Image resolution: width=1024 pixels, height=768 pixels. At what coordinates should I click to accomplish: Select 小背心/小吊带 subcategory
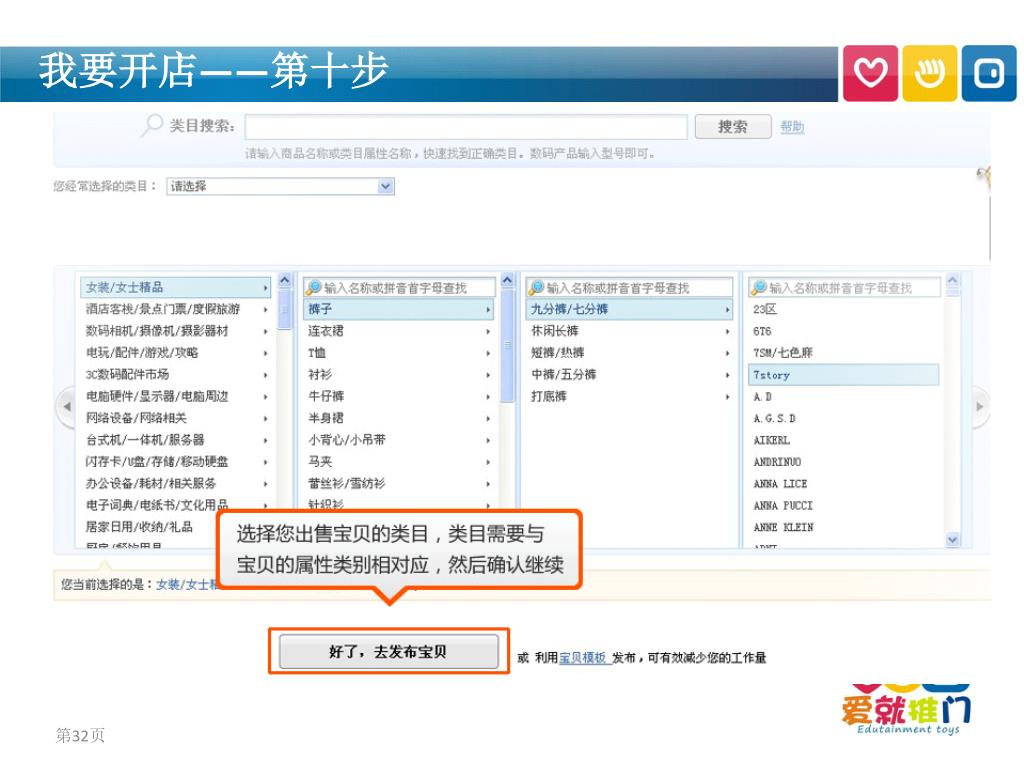(x=347, y=440)
